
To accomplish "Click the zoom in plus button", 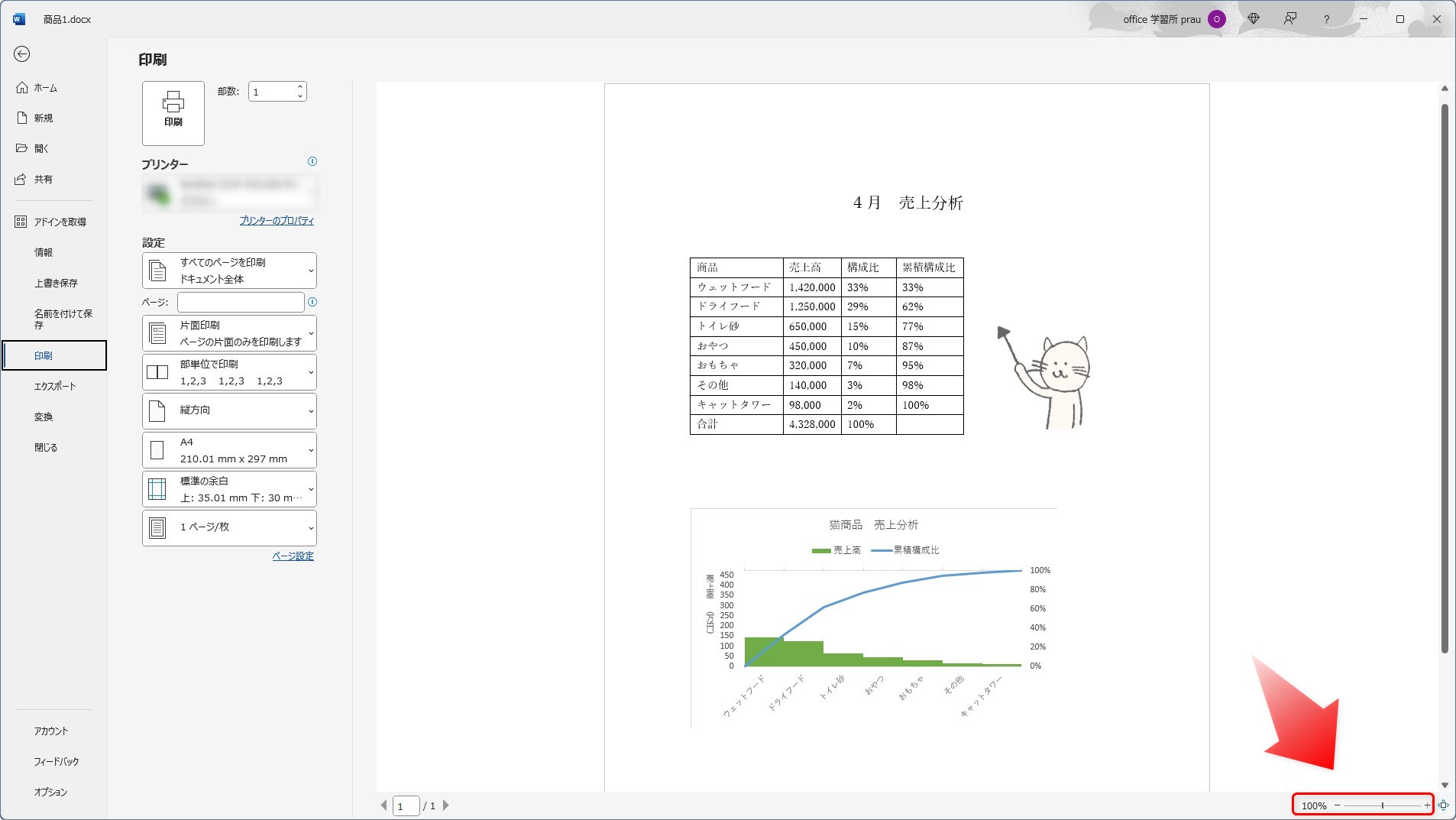I will click(1427, 805).
